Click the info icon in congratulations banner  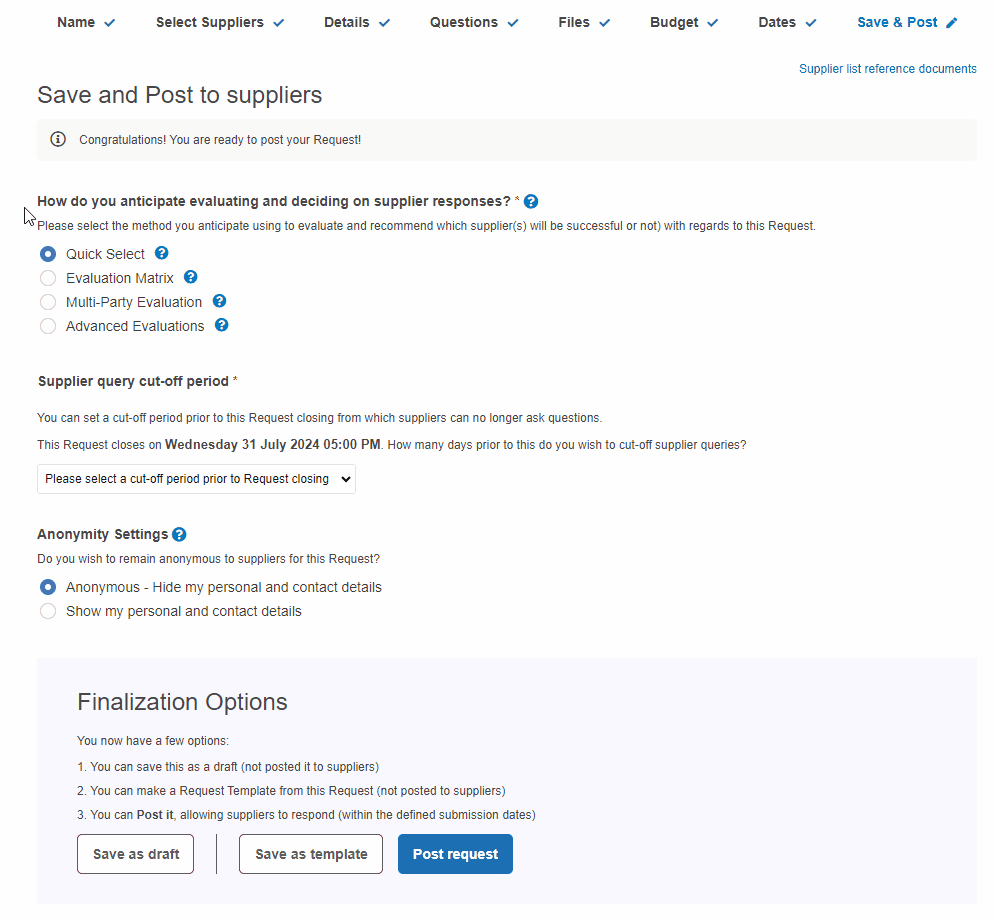58,139
